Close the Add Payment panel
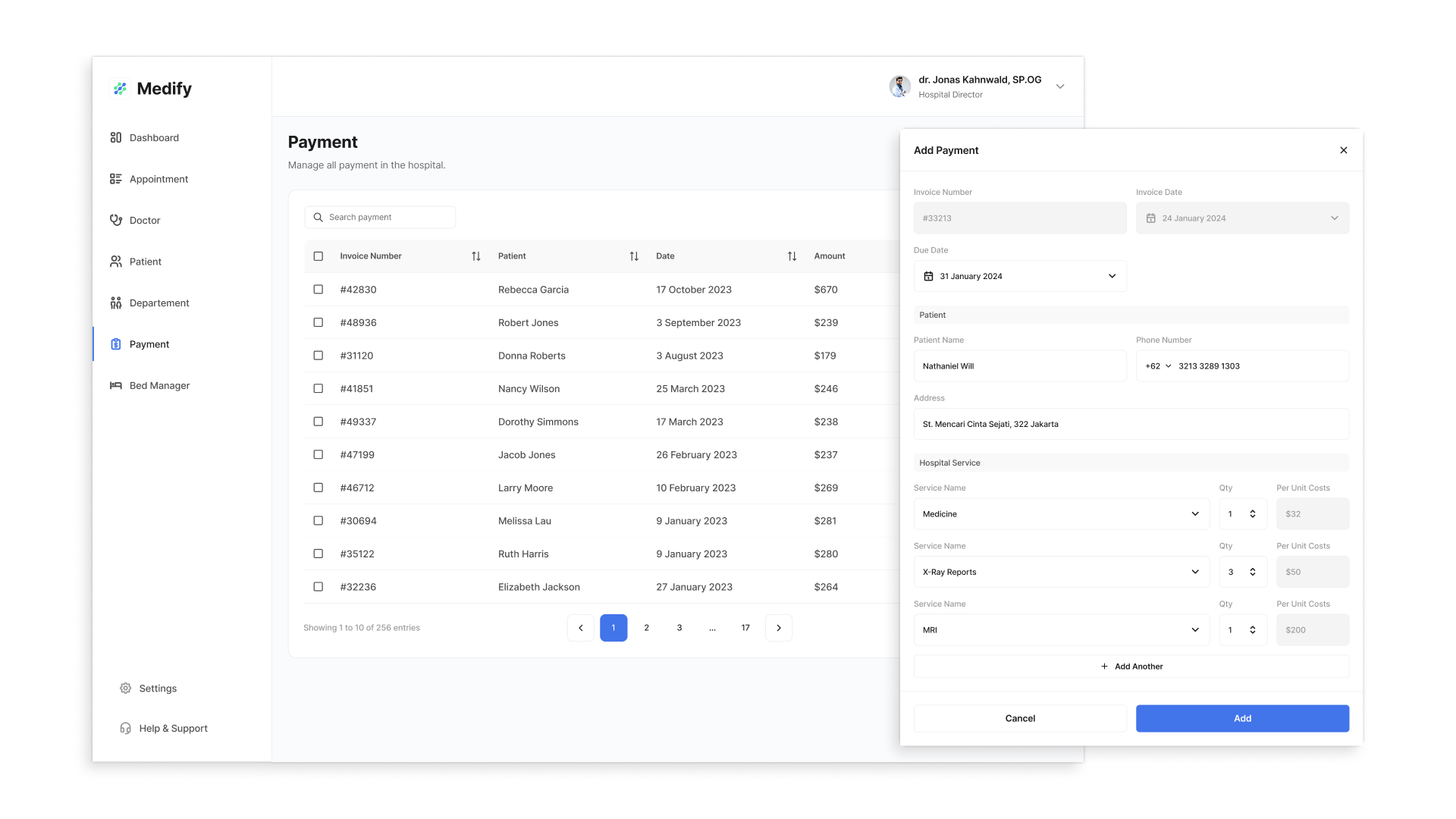 click(x=1344, y=150)
